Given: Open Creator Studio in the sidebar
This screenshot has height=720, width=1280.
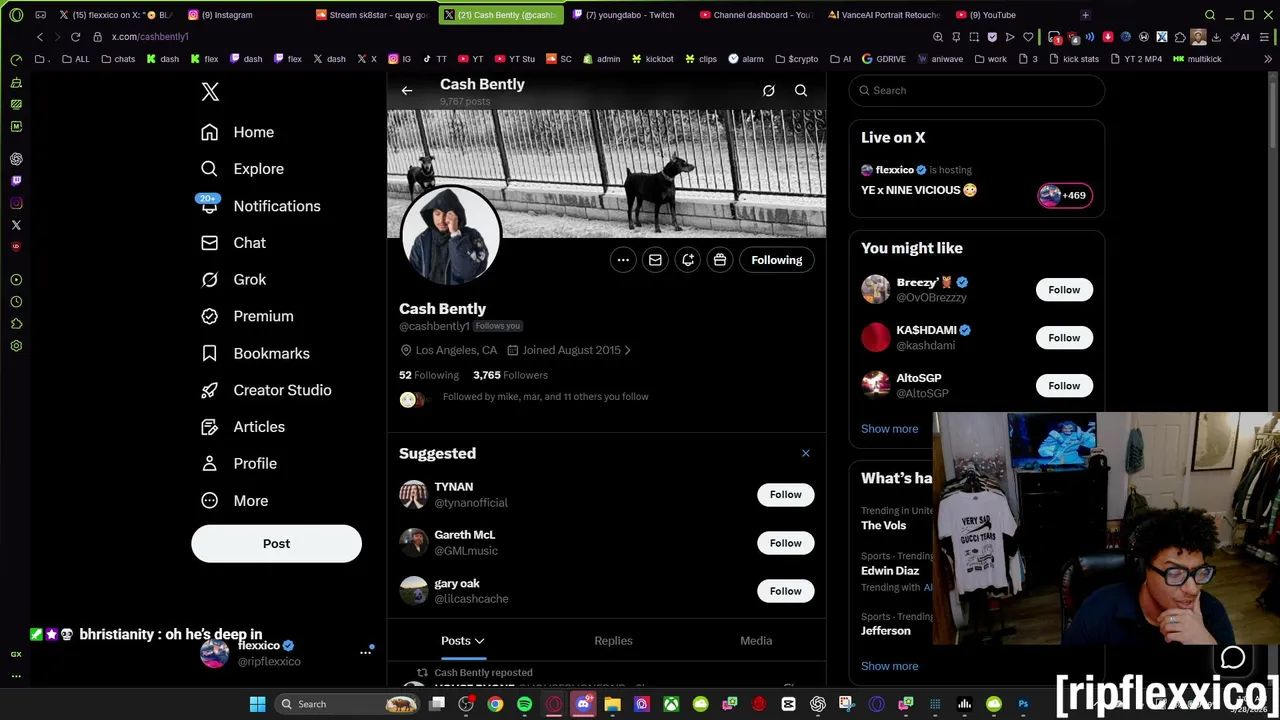Looking at the screenshot, I should point(265,390).
